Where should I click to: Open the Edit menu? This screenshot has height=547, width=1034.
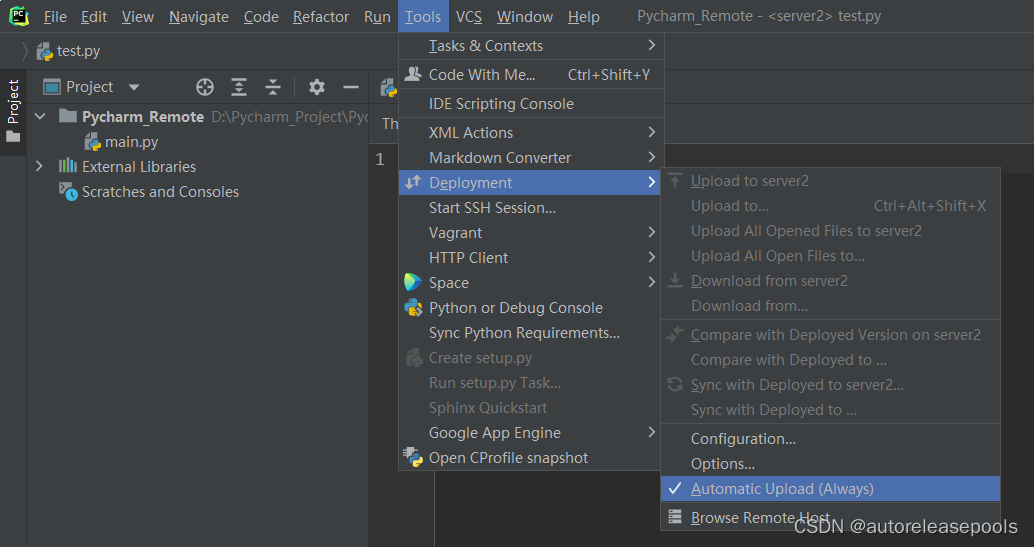click(x=94, y=16)
